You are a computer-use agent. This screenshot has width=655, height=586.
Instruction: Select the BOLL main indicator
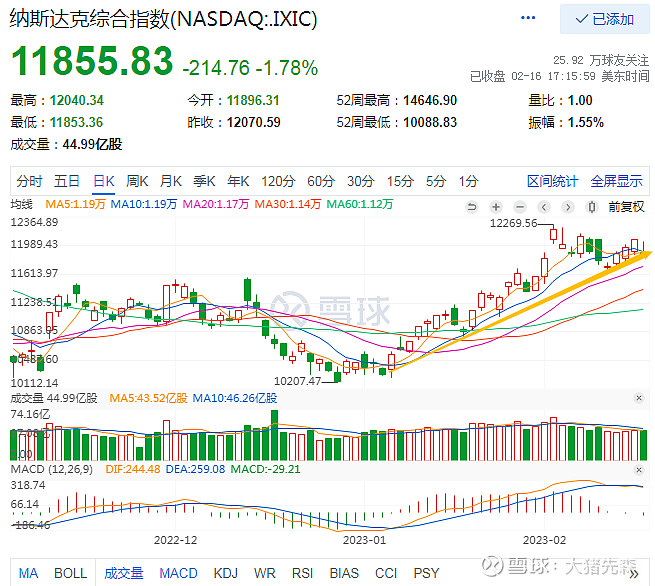pyautogui.click(x=71, y=573)
